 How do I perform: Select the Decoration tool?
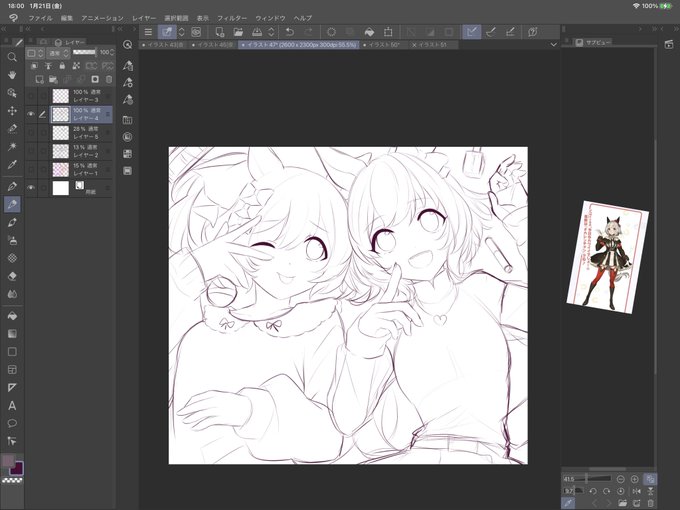point(12,258)
